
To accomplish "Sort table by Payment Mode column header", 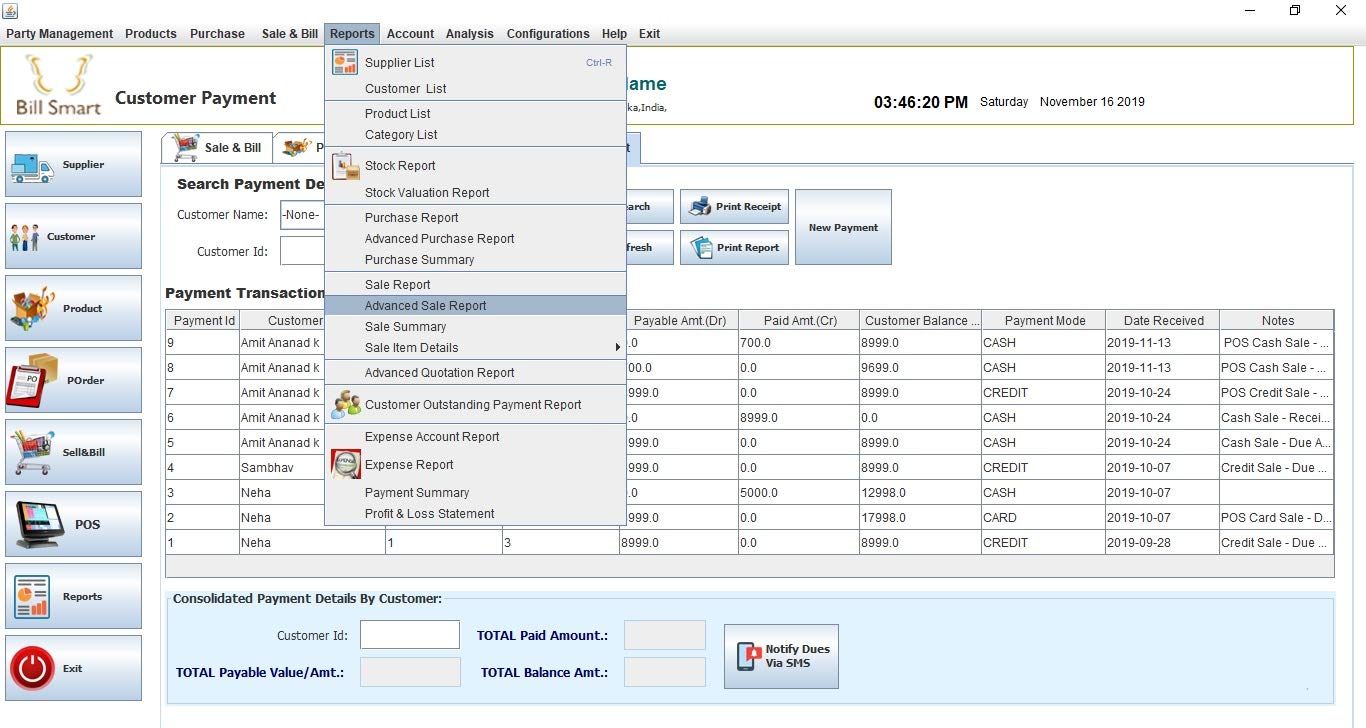I will coord(1044,321).
